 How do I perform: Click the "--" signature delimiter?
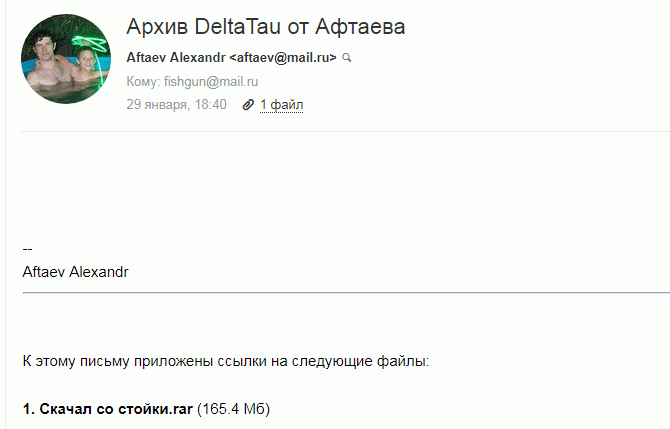28,249
